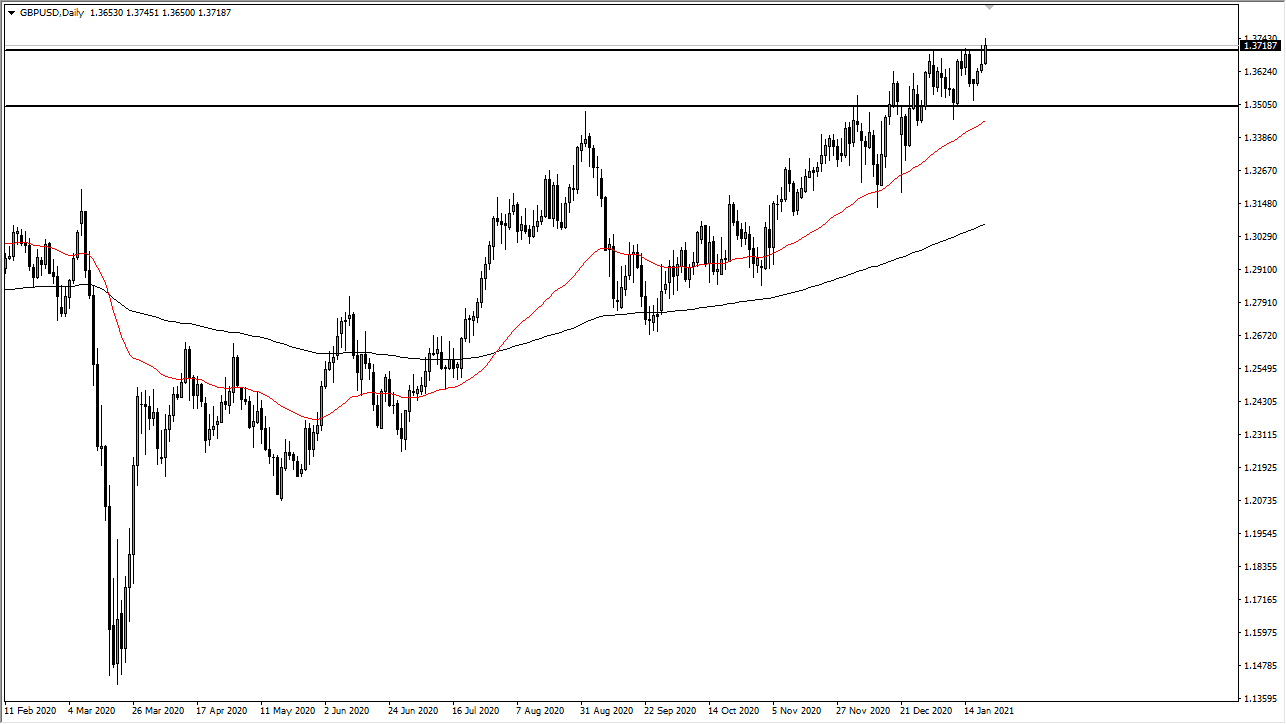Click the 1.29100 price scale label

(1260, 270)
